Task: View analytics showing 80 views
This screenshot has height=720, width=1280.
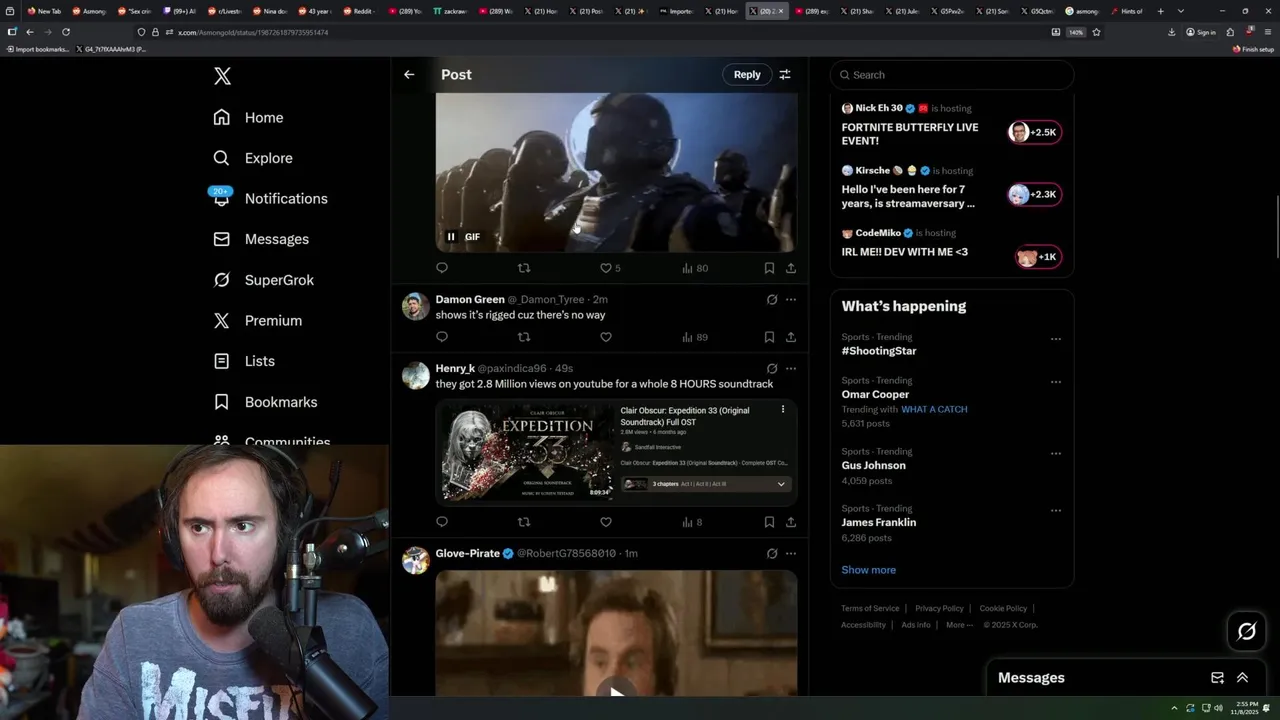Action: click(695, 268)
